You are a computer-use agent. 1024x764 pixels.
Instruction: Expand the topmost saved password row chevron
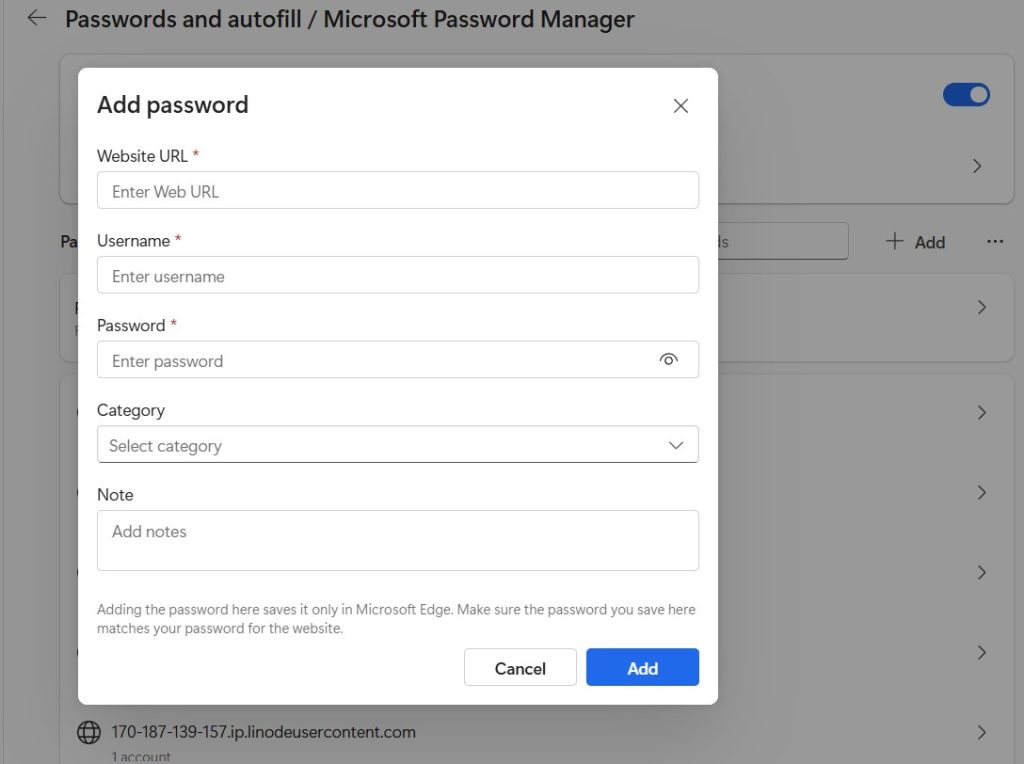(982, 307)
